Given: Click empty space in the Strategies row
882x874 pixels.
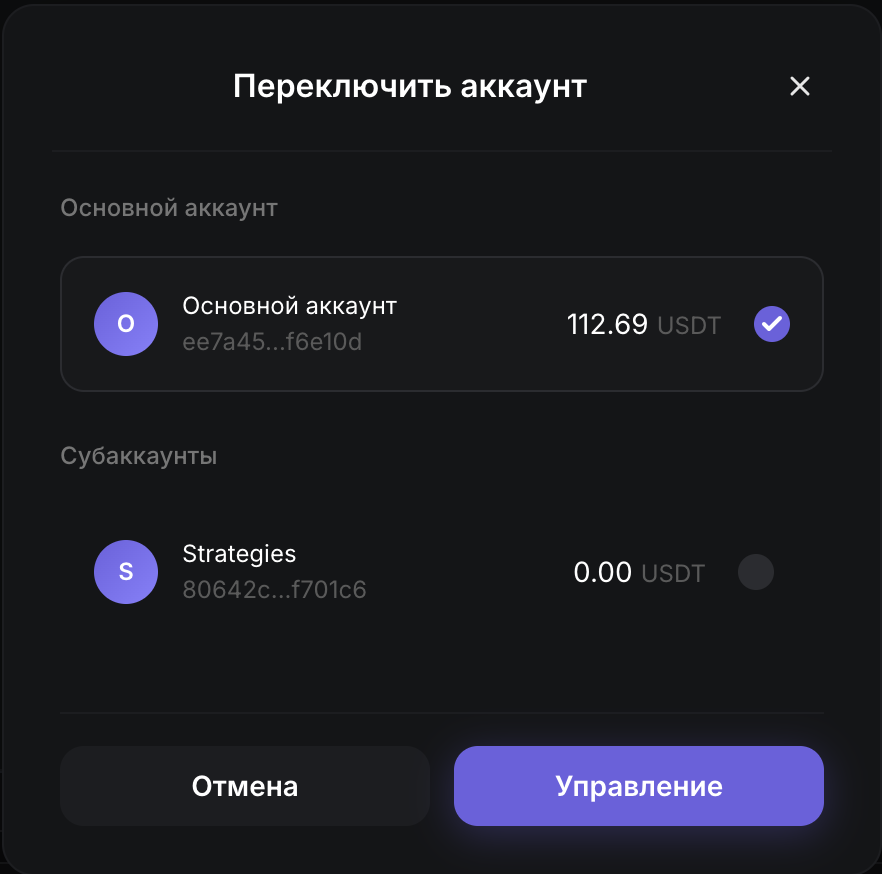Looking at the screenshot, I should pyautogui.click(x=460, y=573).
